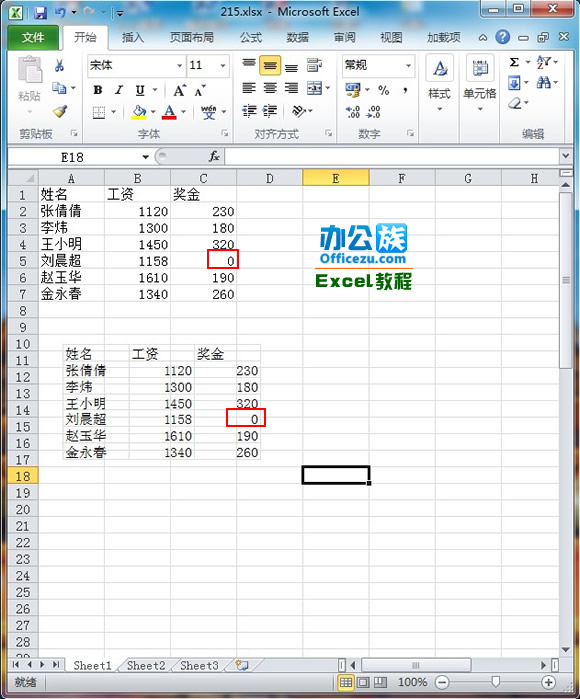Apply the red font color A
580x699 pixels.
point(169,112)
